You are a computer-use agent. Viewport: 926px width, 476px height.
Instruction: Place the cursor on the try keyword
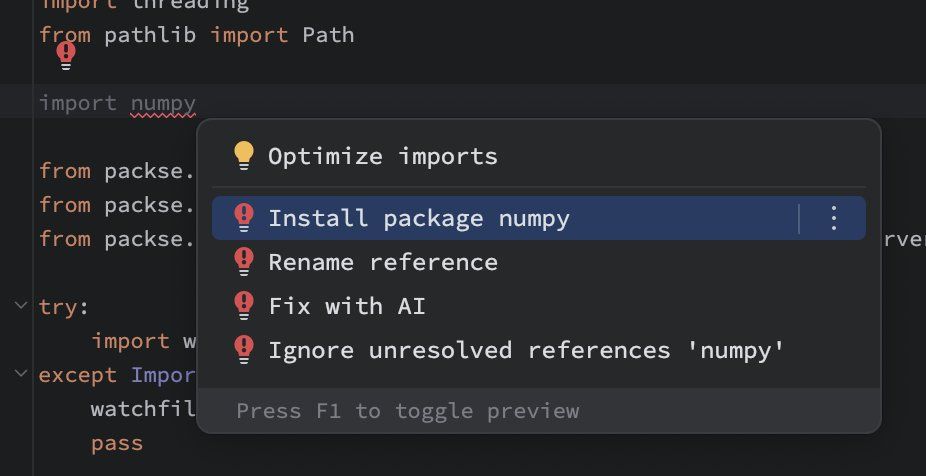click(x=58, y=306)
